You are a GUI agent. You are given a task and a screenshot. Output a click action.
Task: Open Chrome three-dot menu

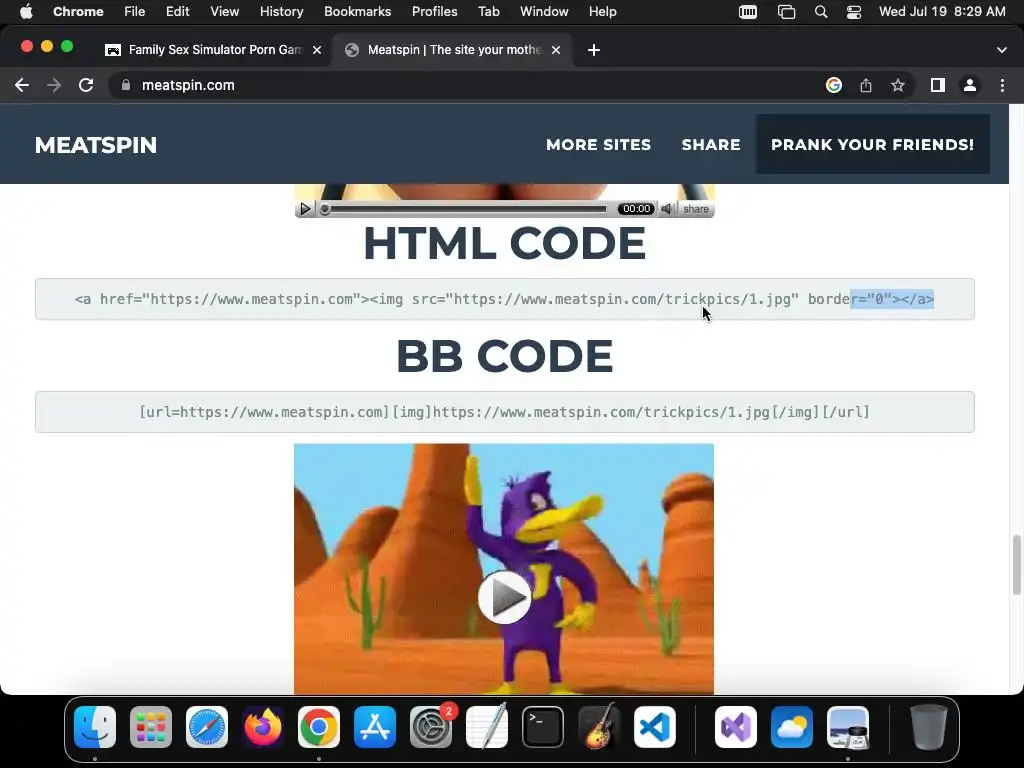[1002, 86]
